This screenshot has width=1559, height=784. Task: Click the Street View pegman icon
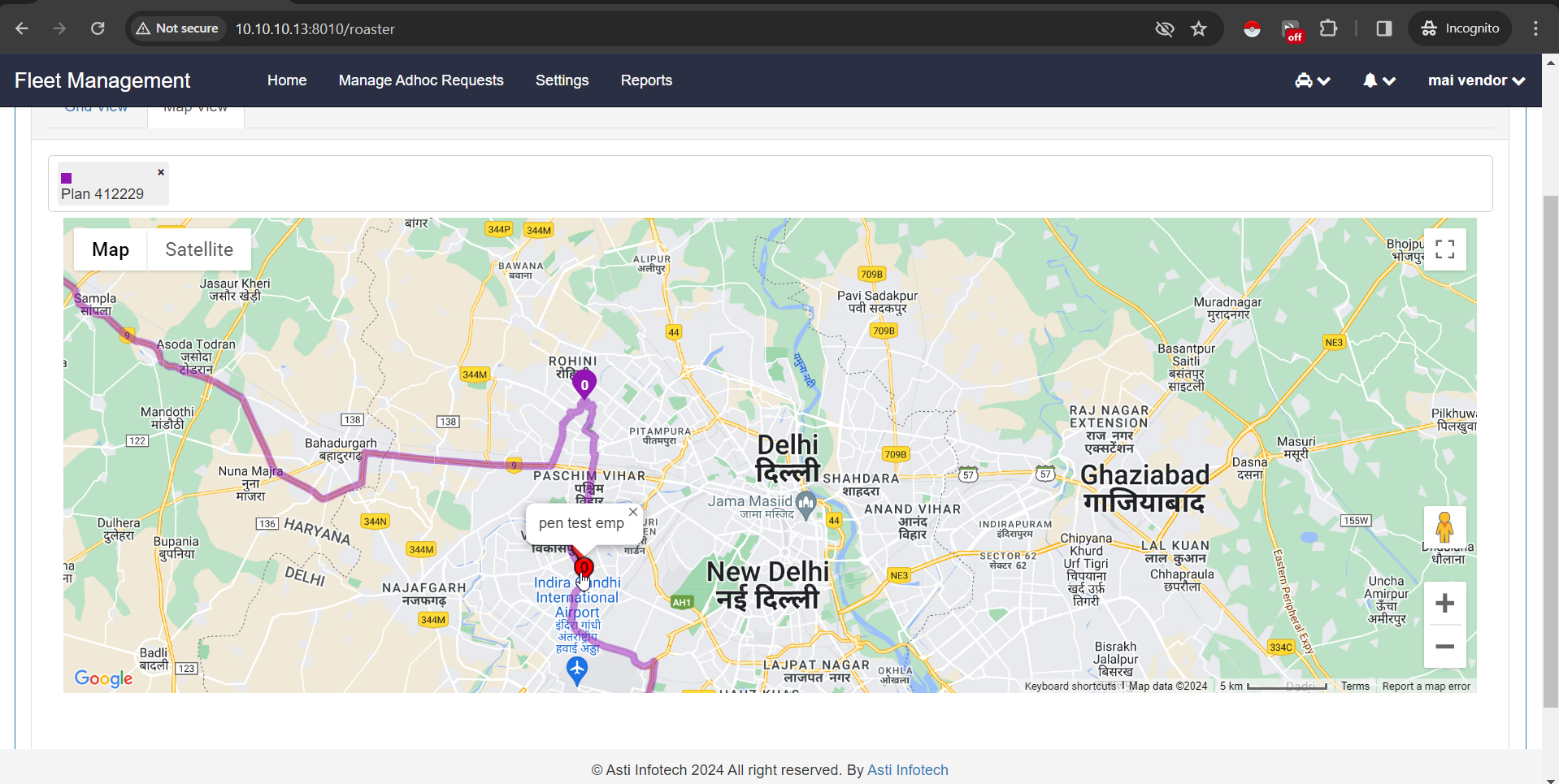tap(1444, 528)
